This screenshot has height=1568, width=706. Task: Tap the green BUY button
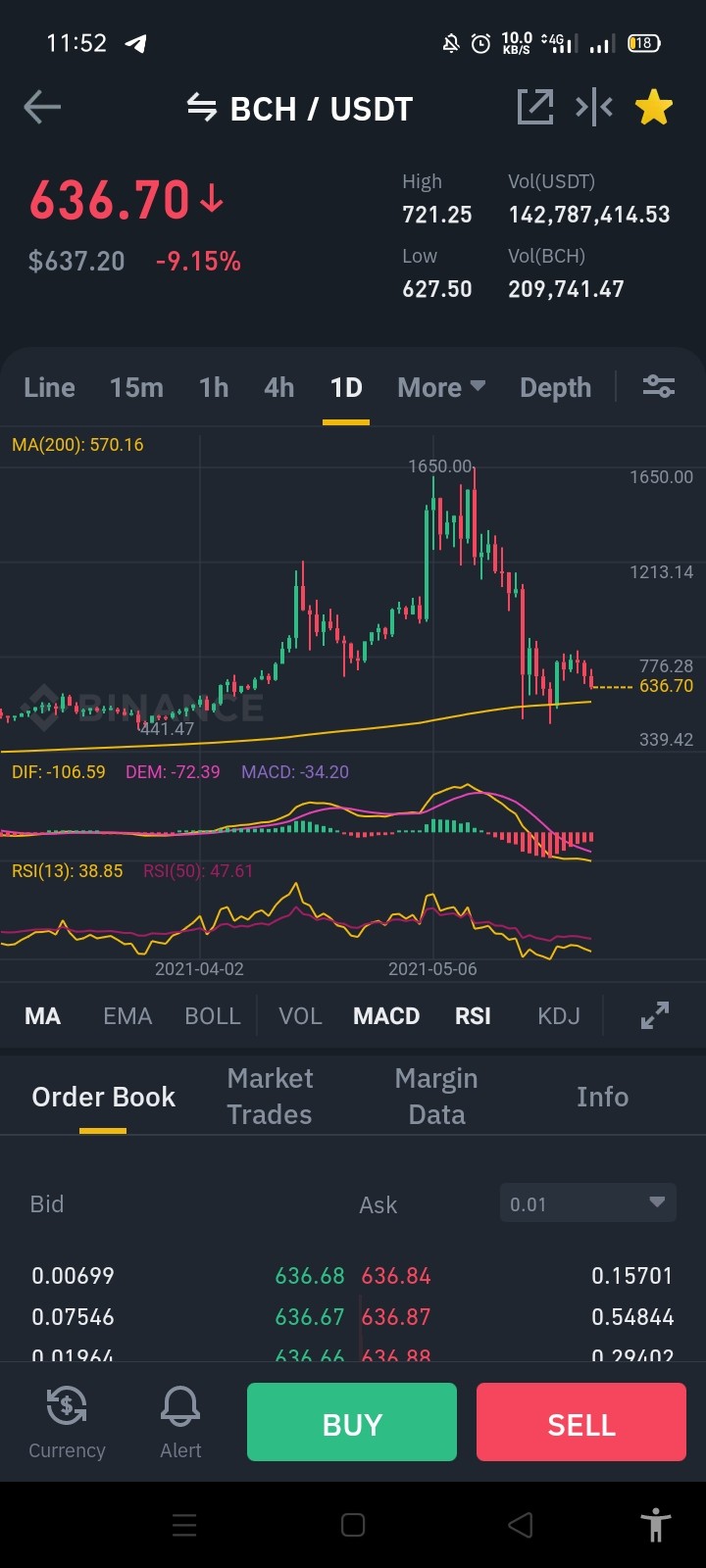352,1422
